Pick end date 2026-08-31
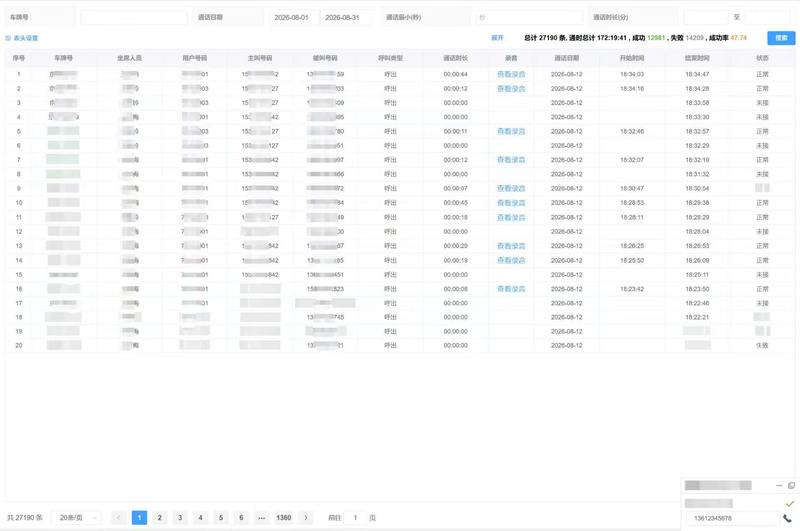 coord(345,17)
